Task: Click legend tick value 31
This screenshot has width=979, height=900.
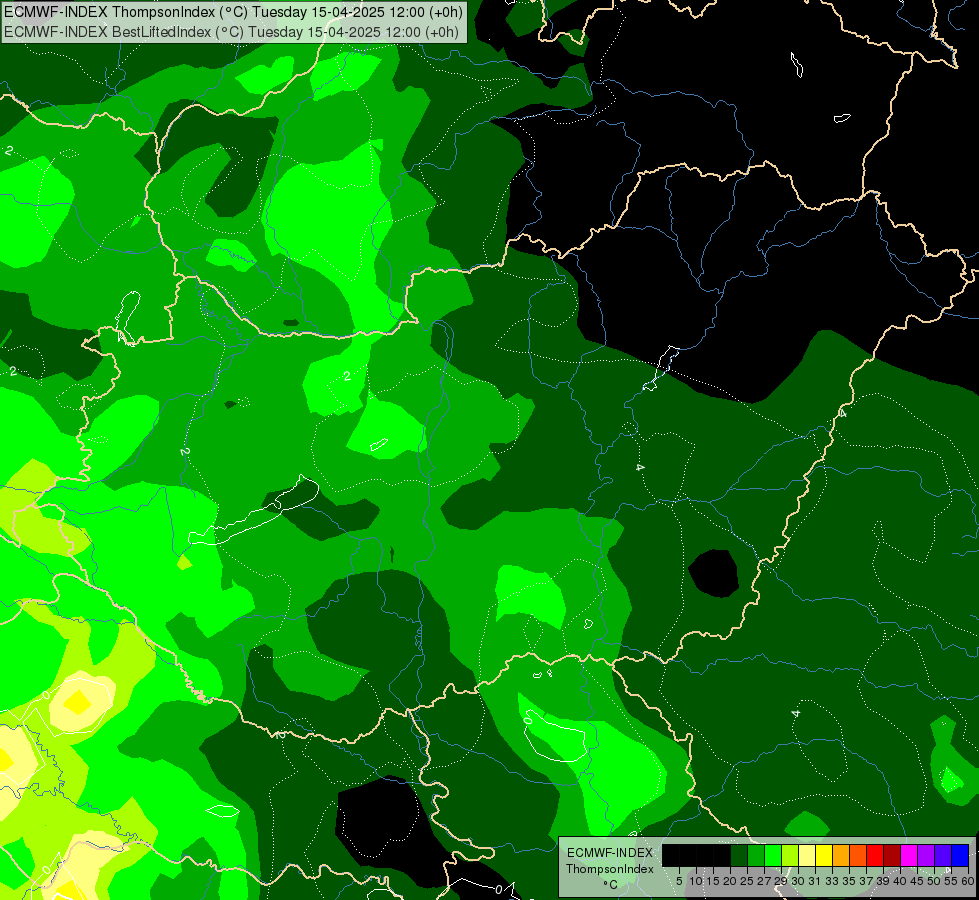Action: [815, 881]
